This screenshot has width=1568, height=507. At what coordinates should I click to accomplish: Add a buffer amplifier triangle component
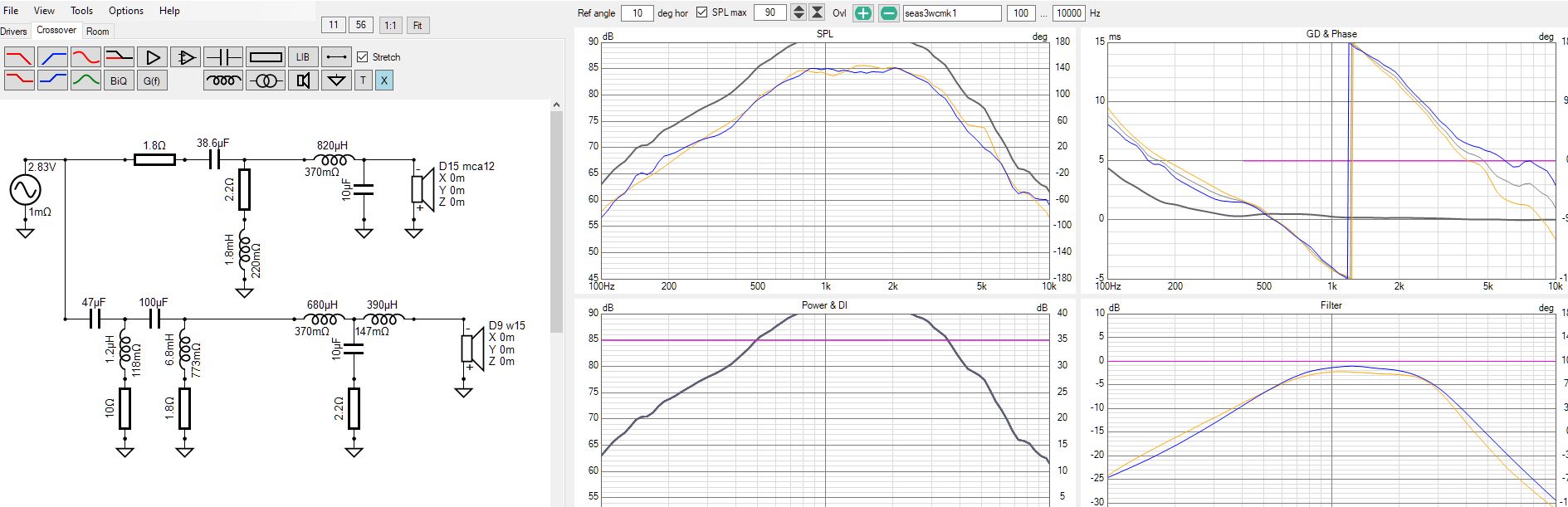[152, 57]
